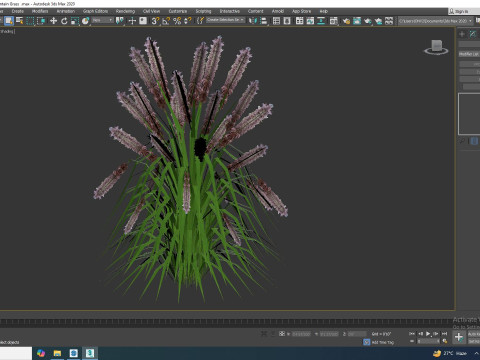
Task: Toggle the Layer Explorer
Action: pyautogui.click(x=287, y=21)
